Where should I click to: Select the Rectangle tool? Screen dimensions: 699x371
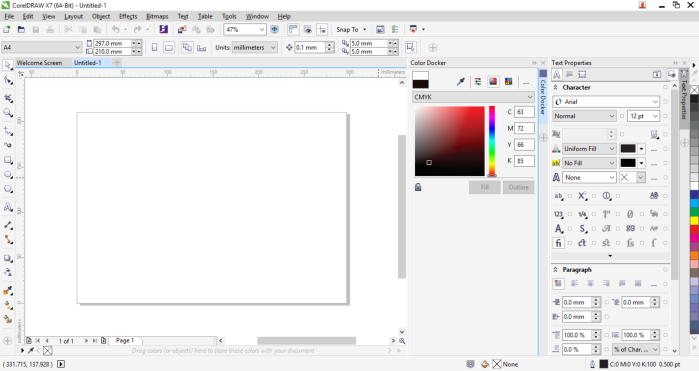tap(8, 160)
